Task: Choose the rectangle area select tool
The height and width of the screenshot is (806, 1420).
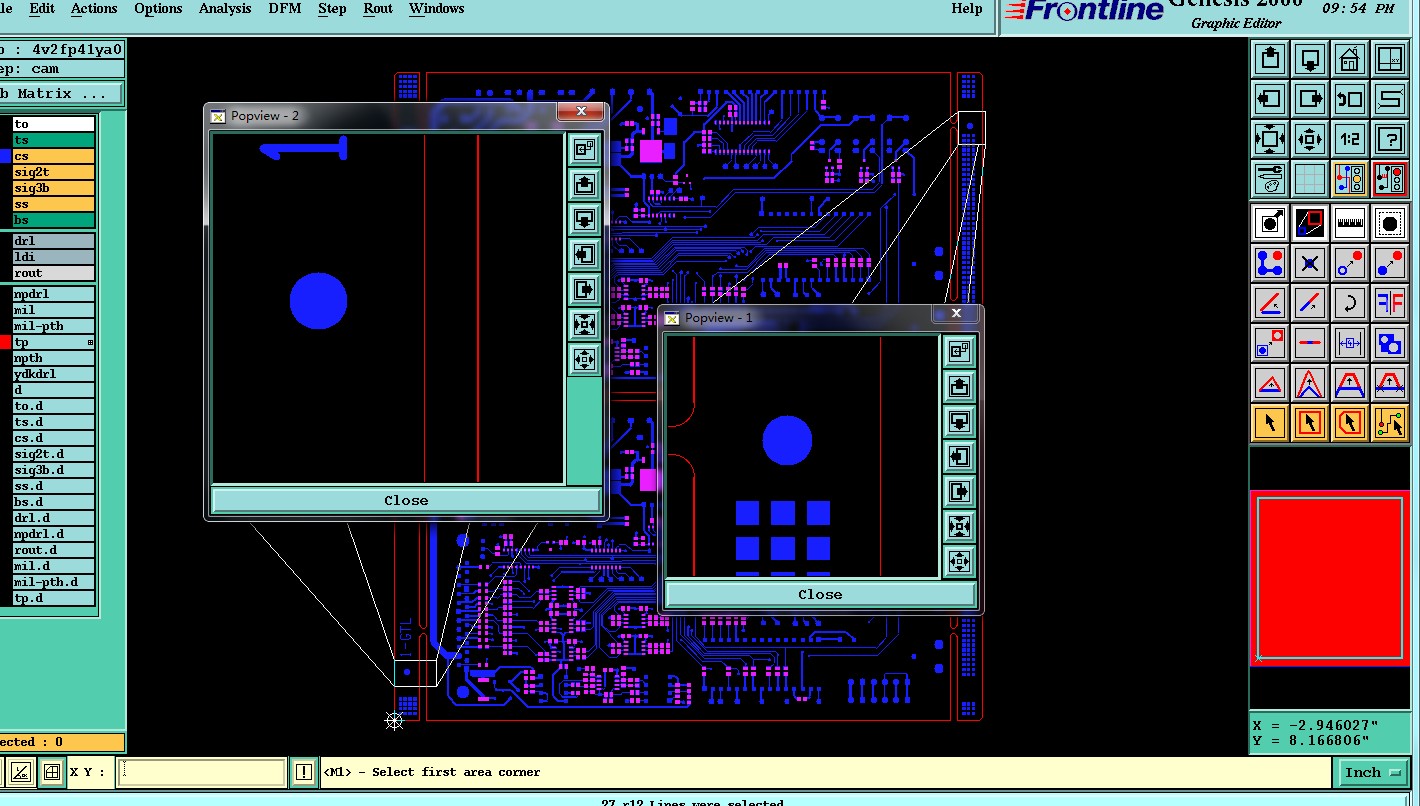Action: 1310,423
